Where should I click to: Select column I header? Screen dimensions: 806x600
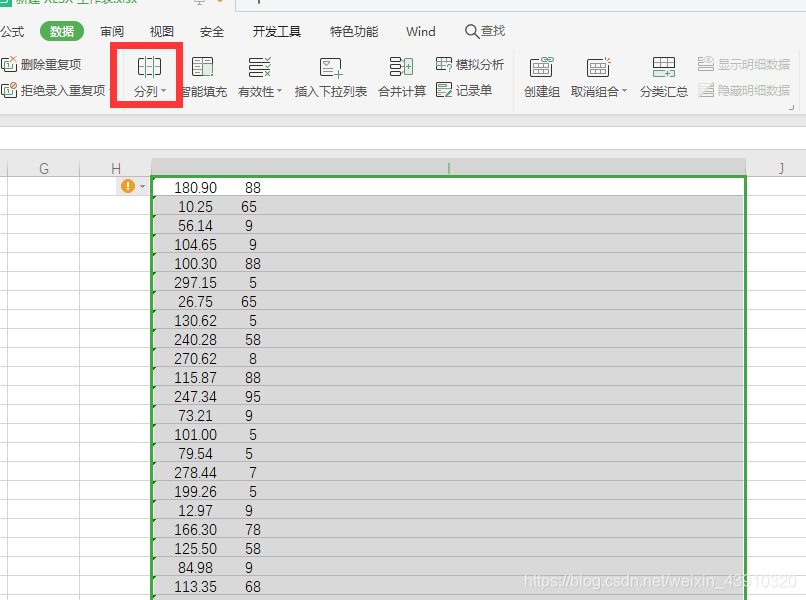point(448,168)
